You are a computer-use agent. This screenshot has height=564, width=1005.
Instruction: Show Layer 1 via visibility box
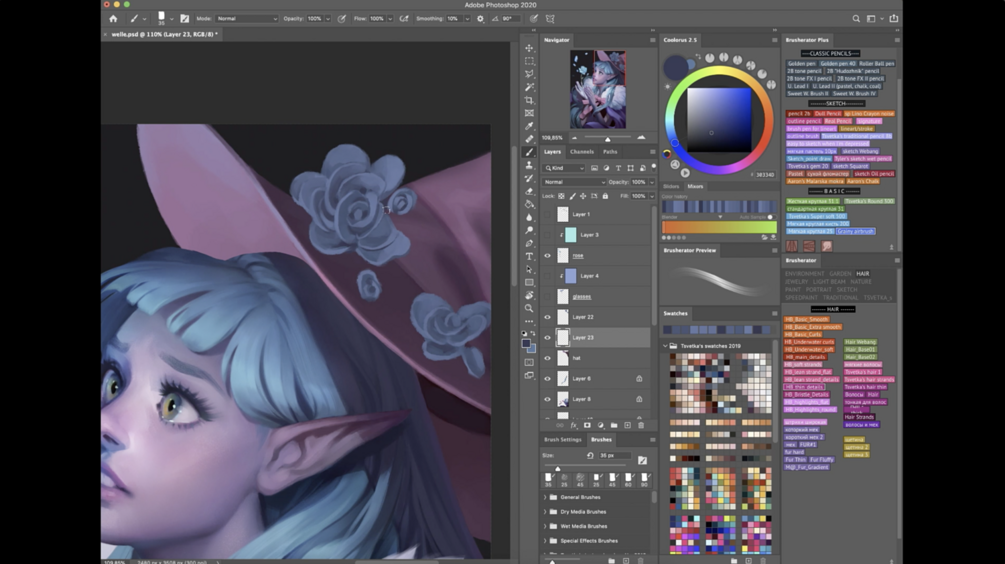point(547,214)
